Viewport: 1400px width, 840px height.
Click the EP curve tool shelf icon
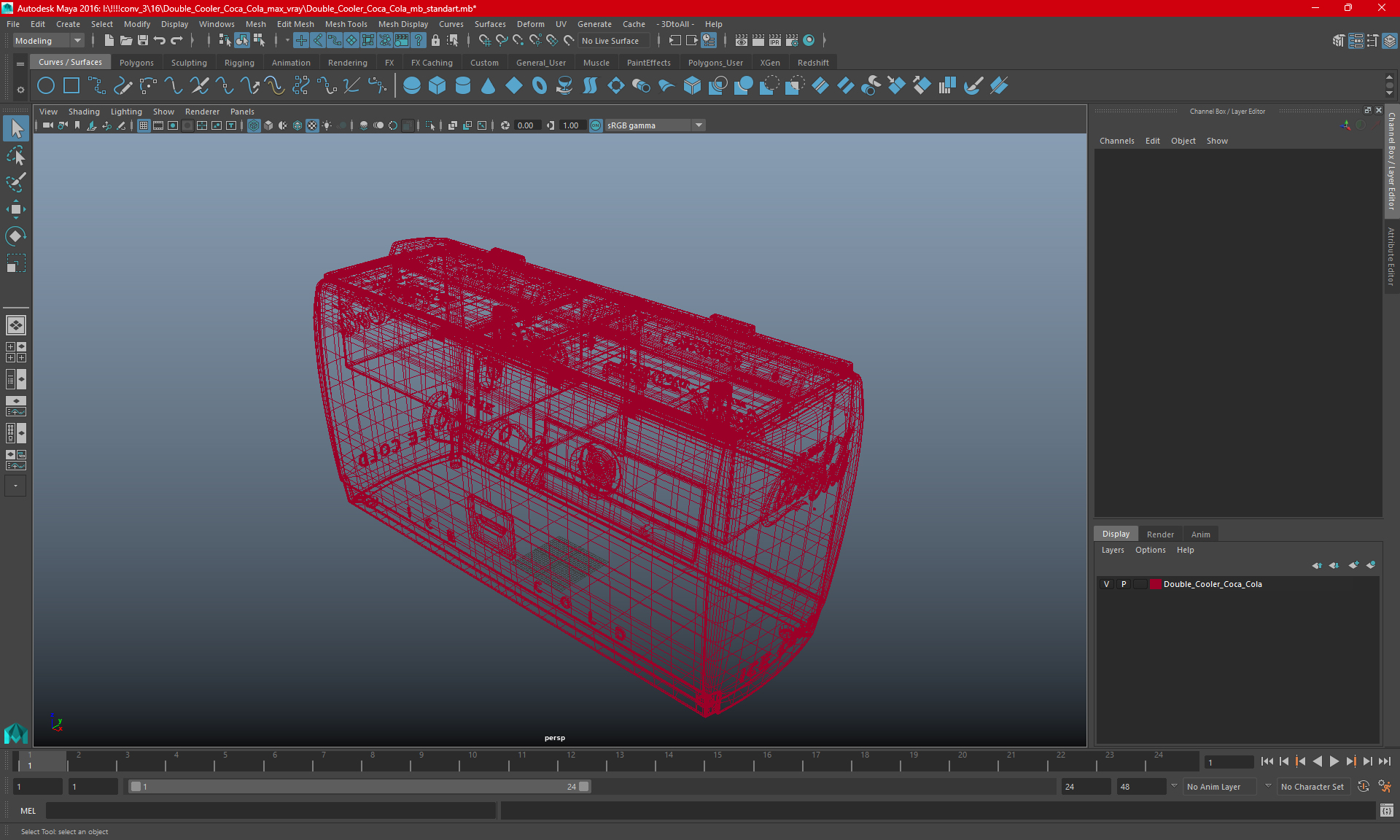[97, 86]
